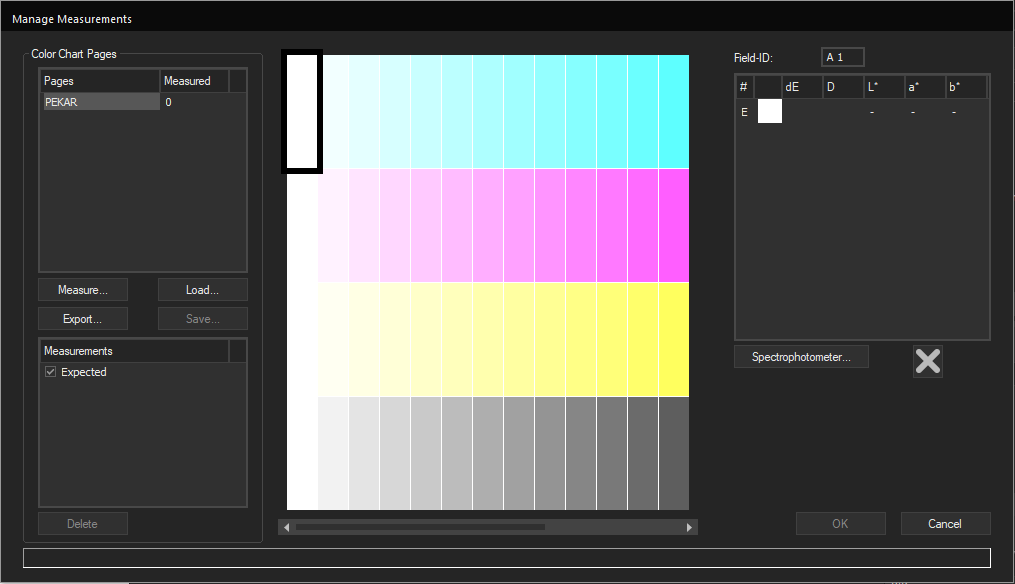Click the Cancel button
1015x584 pixels.
(x=945, y=524)
